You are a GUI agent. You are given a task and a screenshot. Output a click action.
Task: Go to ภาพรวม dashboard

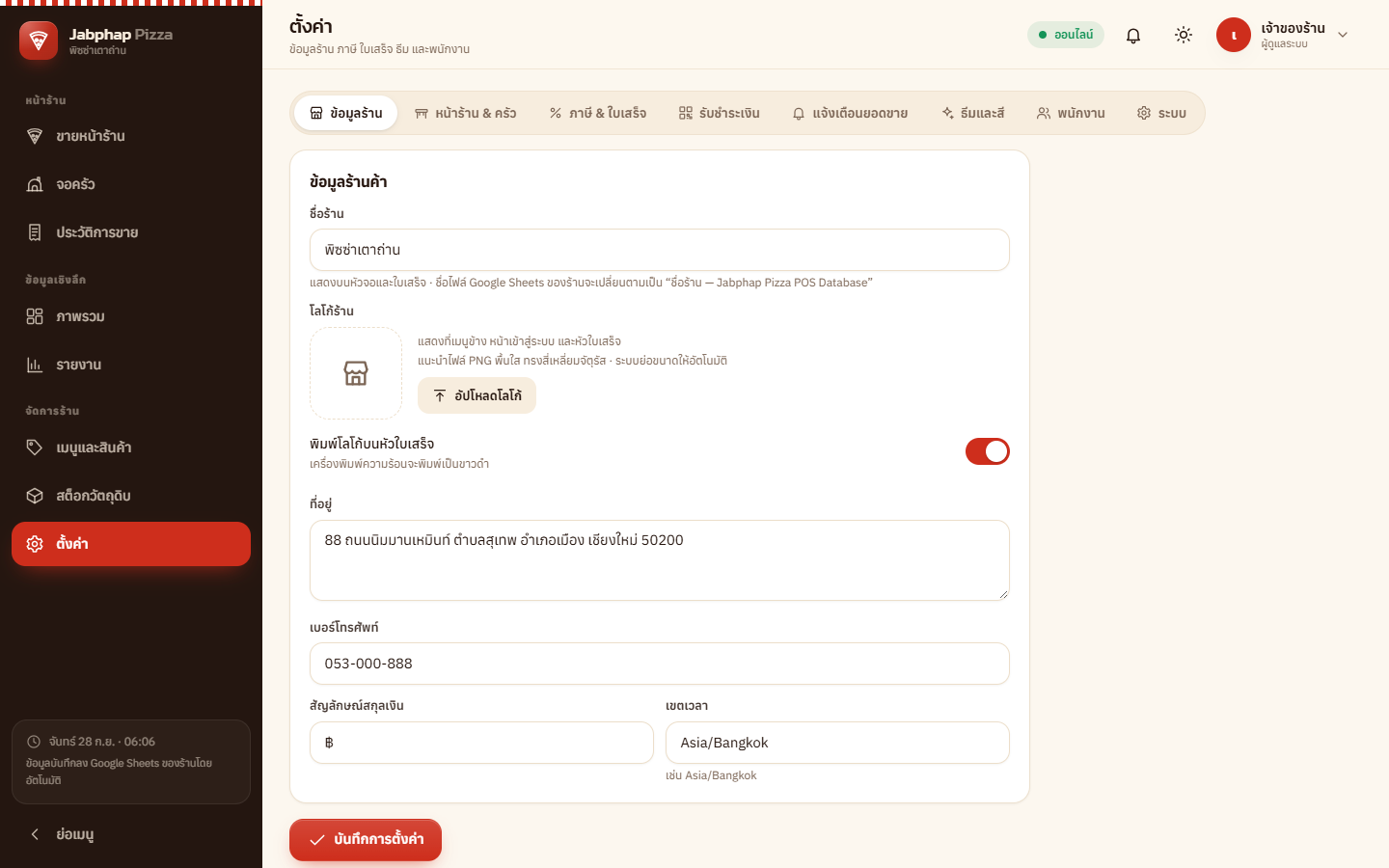coord(131,316)
